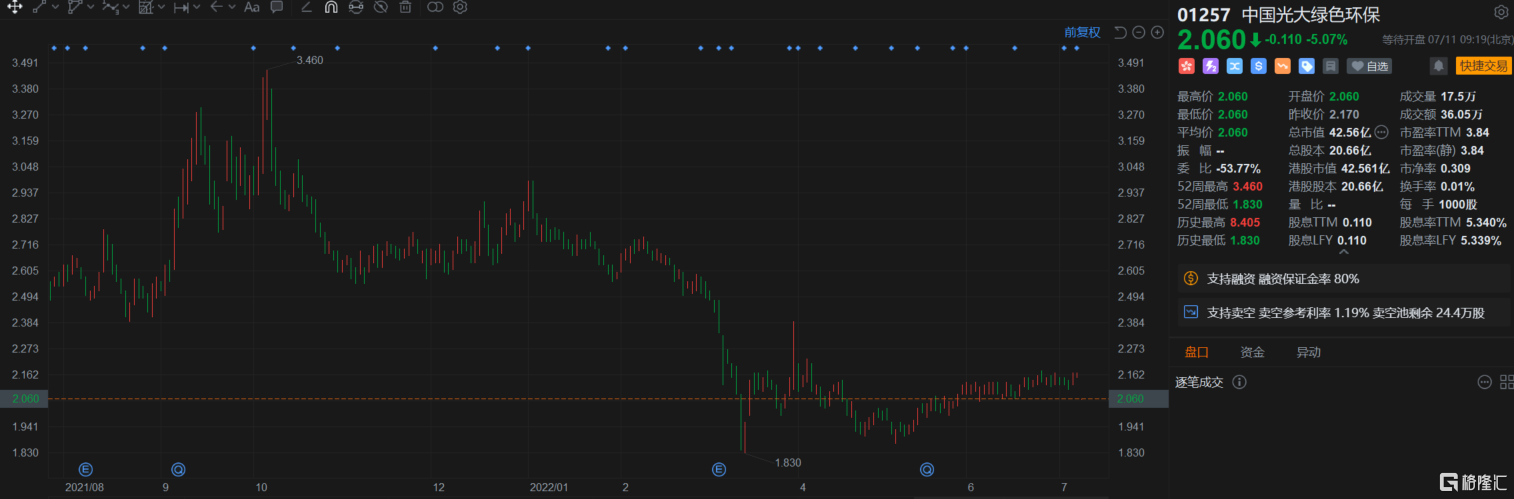
Task: Expand the interval ruler tool dropdown
Action: [x=197, y=7]
